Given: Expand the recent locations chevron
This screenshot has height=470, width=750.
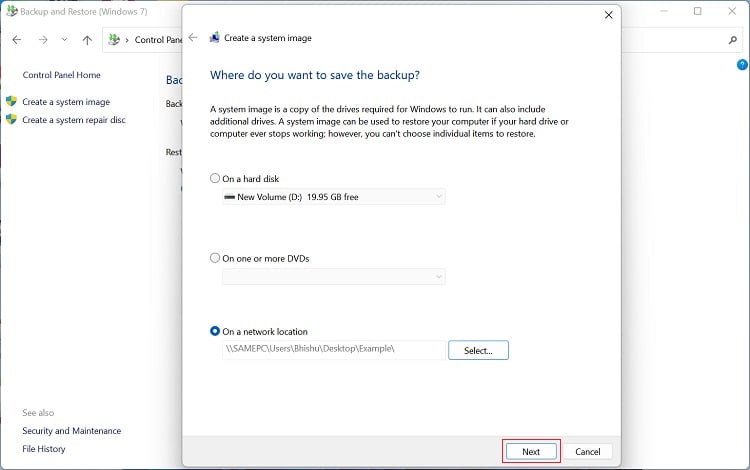Looking at the screenshot, I should click(x=65, y=40).
